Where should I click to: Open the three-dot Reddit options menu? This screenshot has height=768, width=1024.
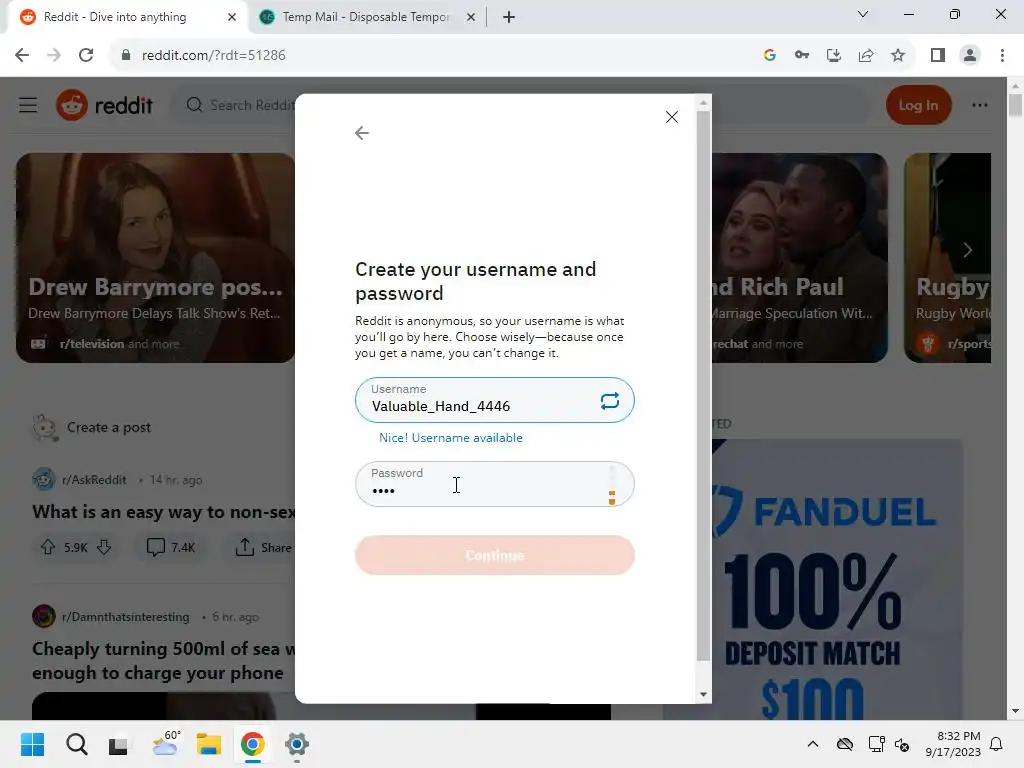[980, 105]
